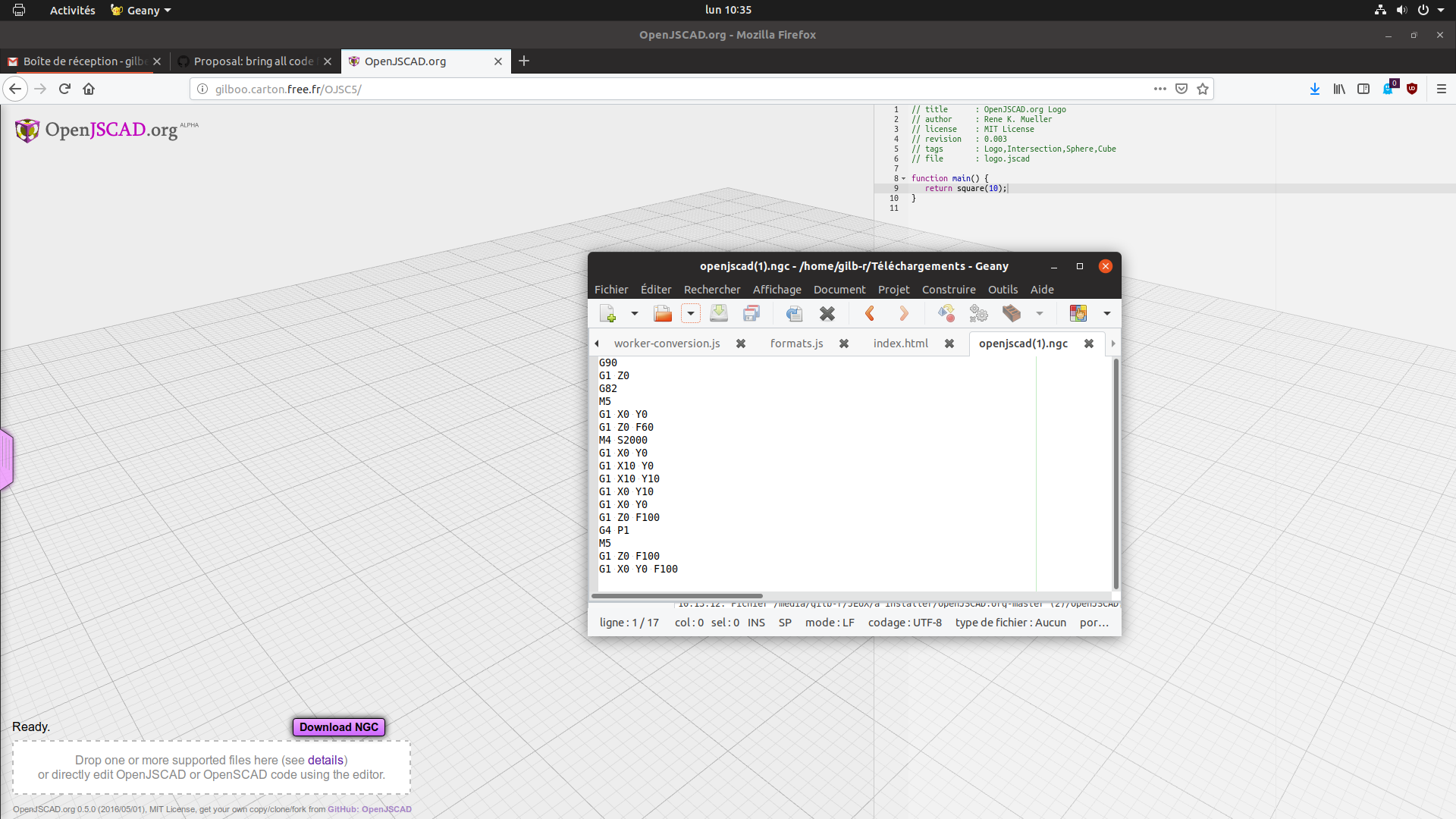Open the Firefox library icon
1456x819 pixels.
pos(1339,89)
